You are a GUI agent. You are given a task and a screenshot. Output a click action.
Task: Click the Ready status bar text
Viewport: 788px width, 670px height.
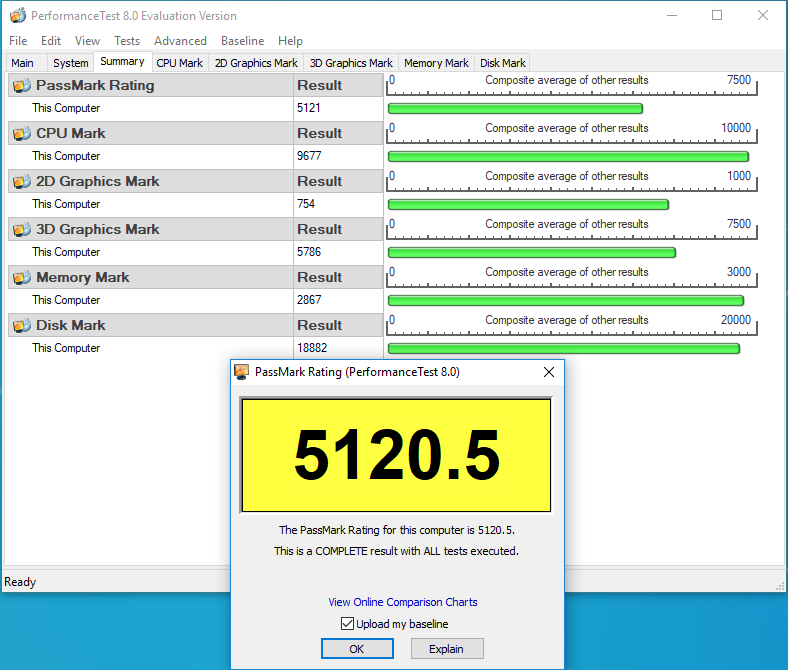tap(20, 582)
